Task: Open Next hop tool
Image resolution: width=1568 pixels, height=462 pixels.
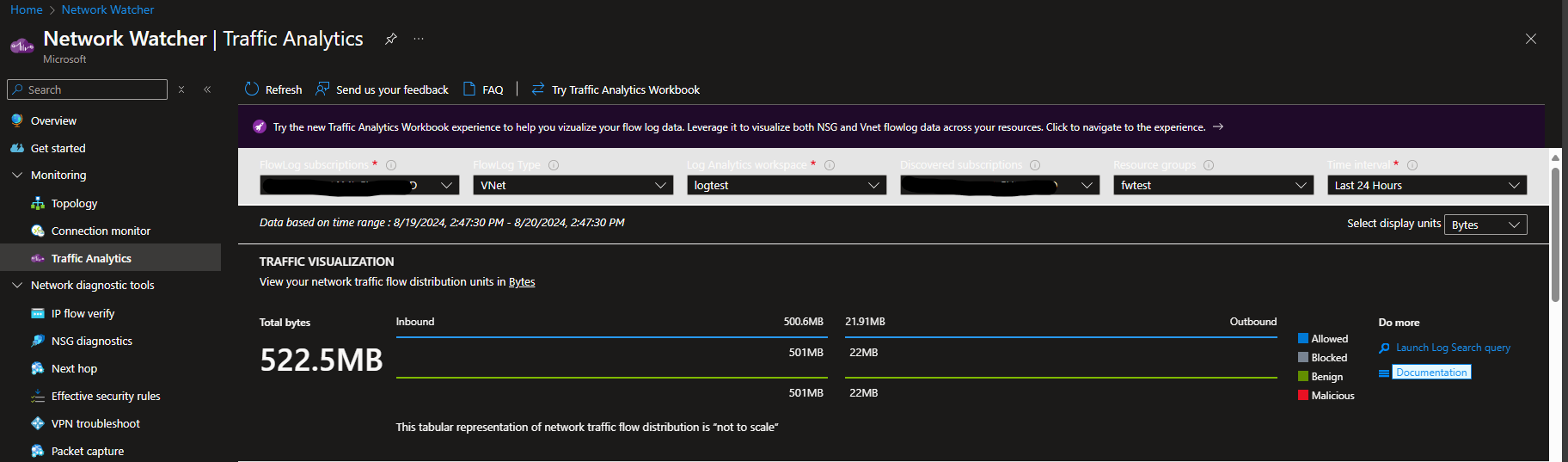Action: [x=74, y=368]
